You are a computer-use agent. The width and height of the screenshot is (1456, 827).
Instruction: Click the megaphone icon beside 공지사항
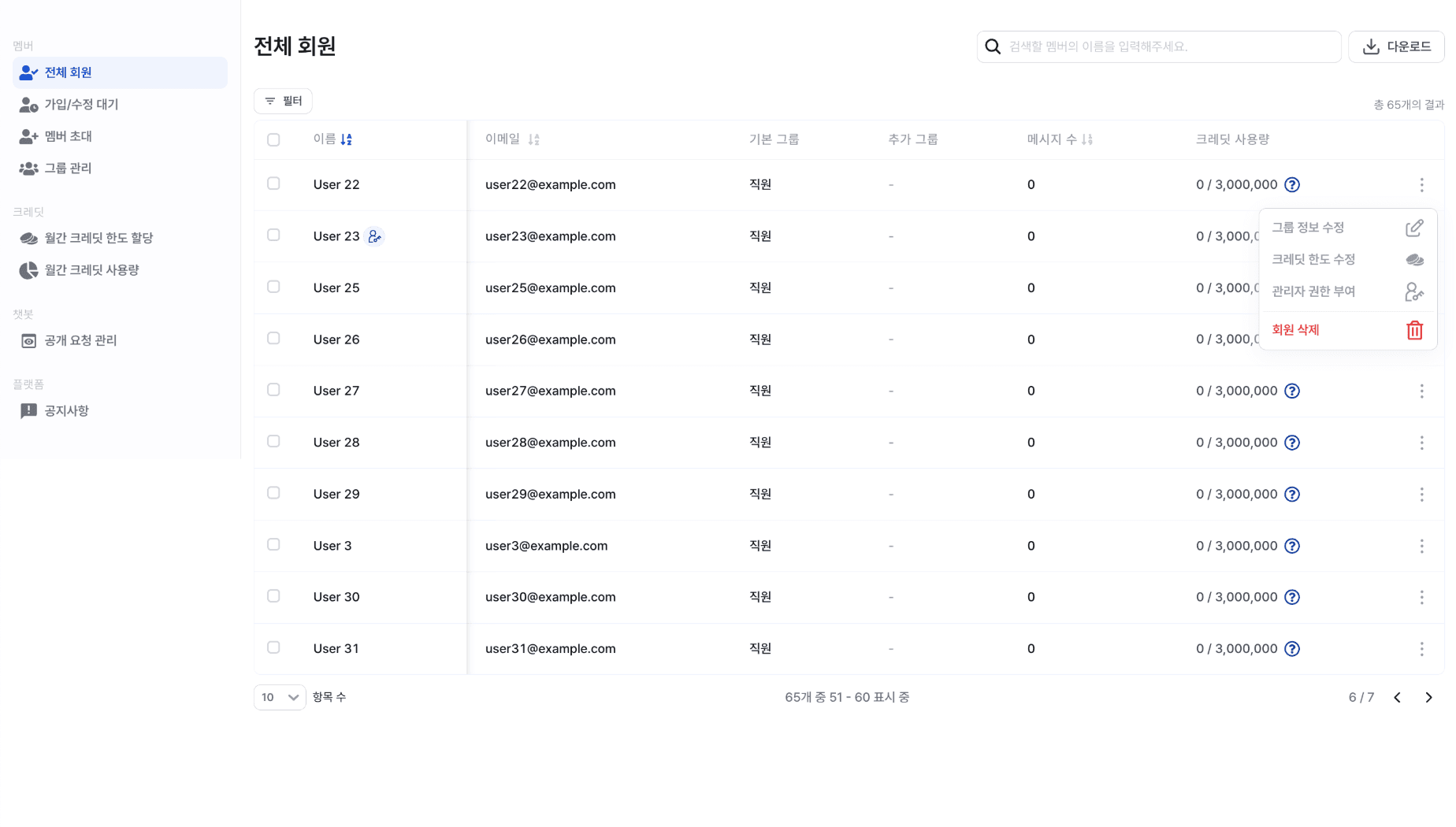click(28, 410)
